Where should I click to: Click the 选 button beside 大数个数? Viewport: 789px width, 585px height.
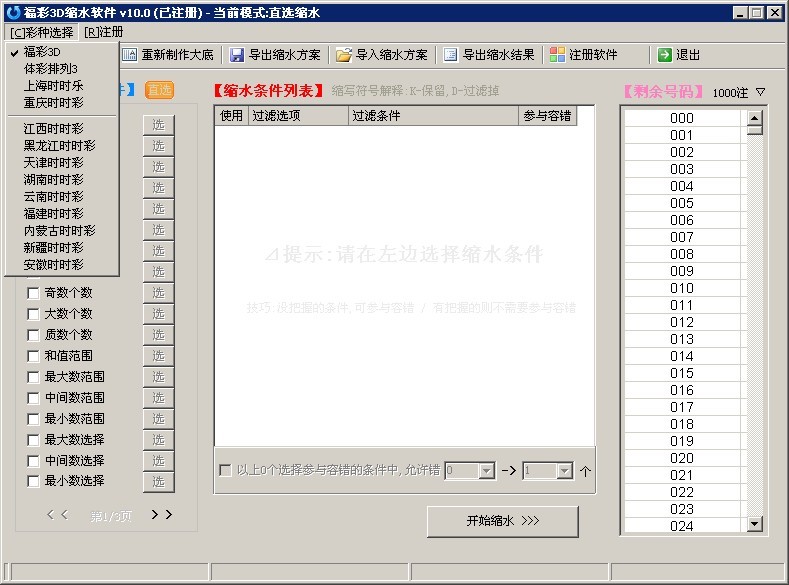(158, 314)
